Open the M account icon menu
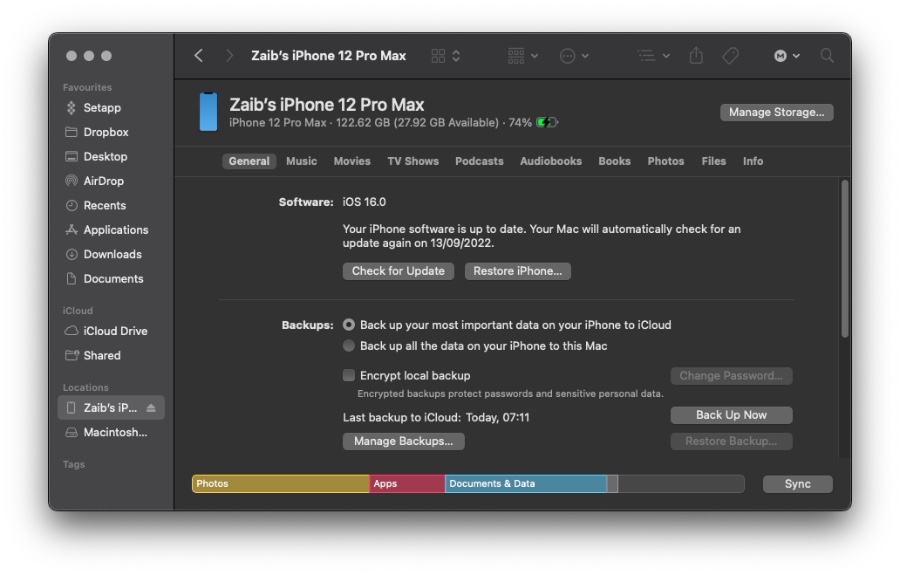The width and height of the screenshot is (900, 575). (786, 56)
